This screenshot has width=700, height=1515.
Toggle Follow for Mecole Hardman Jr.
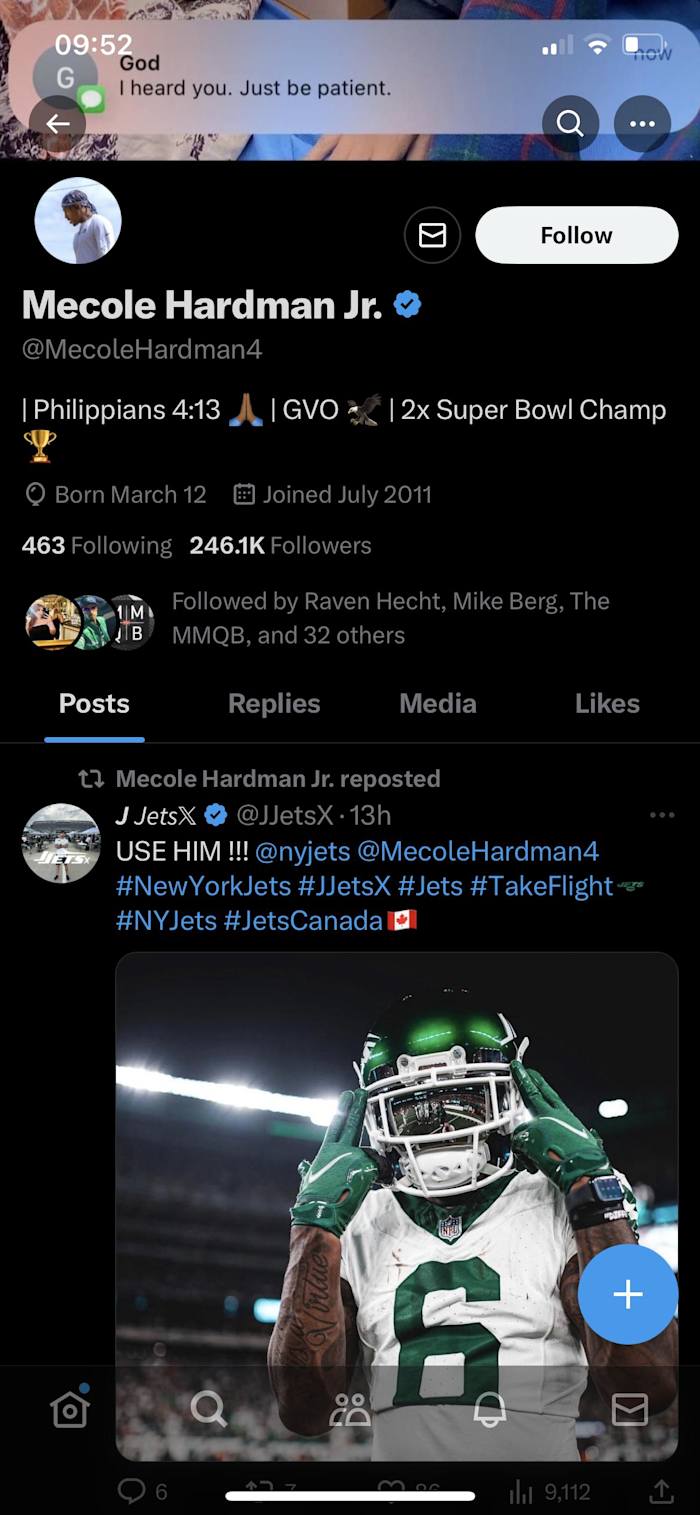(x=576, y=235)
